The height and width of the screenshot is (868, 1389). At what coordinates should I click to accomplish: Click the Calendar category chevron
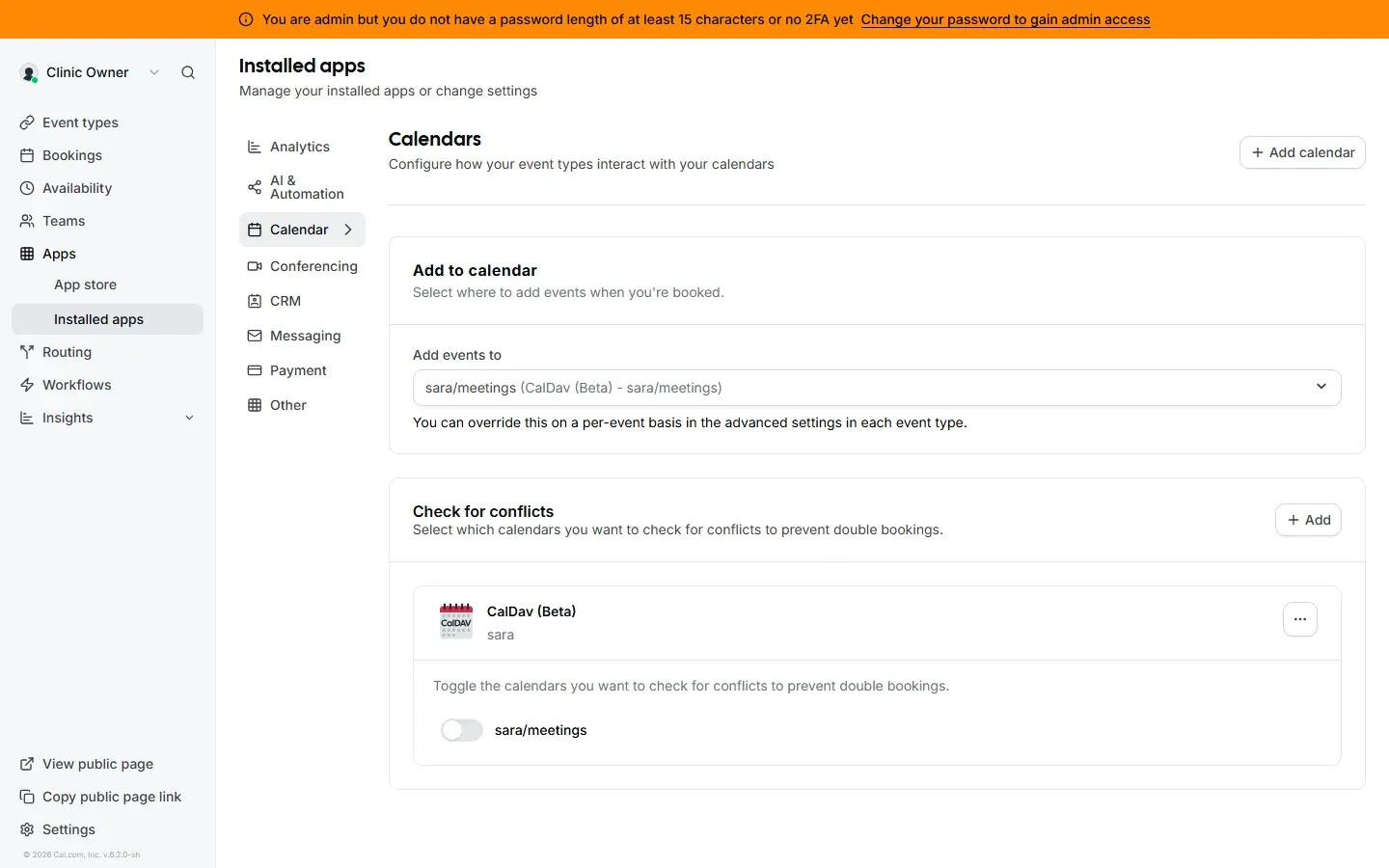coord(348,230)
